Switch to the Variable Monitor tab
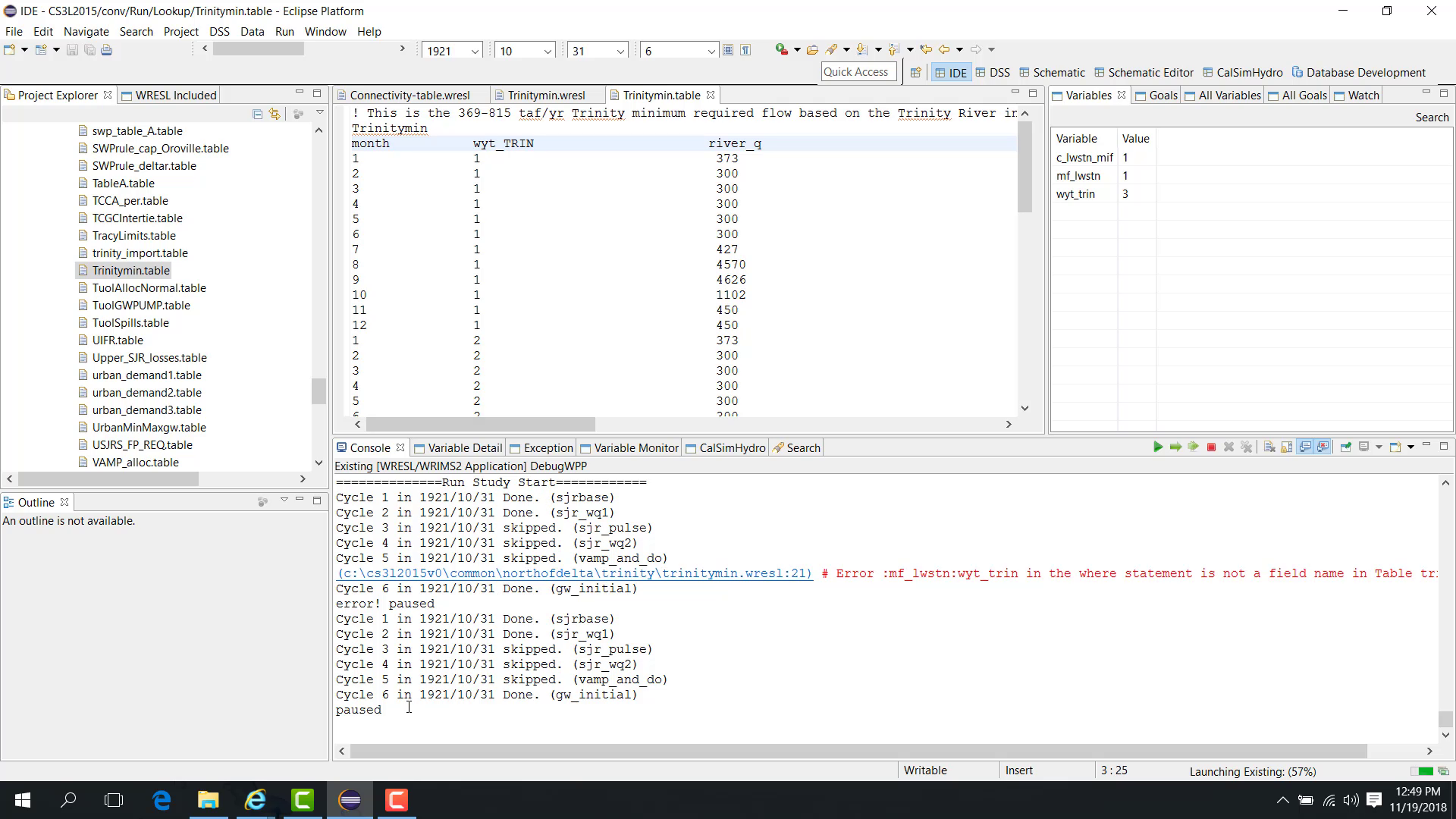This screenshot has width=1456, height=819. [x=629, y=448]
